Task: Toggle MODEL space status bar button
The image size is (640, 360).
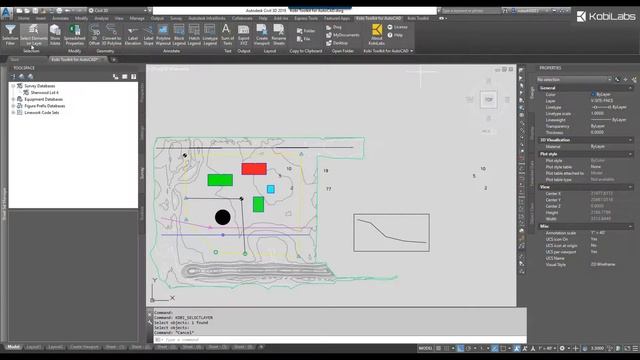Action: [x=425, y=348]
